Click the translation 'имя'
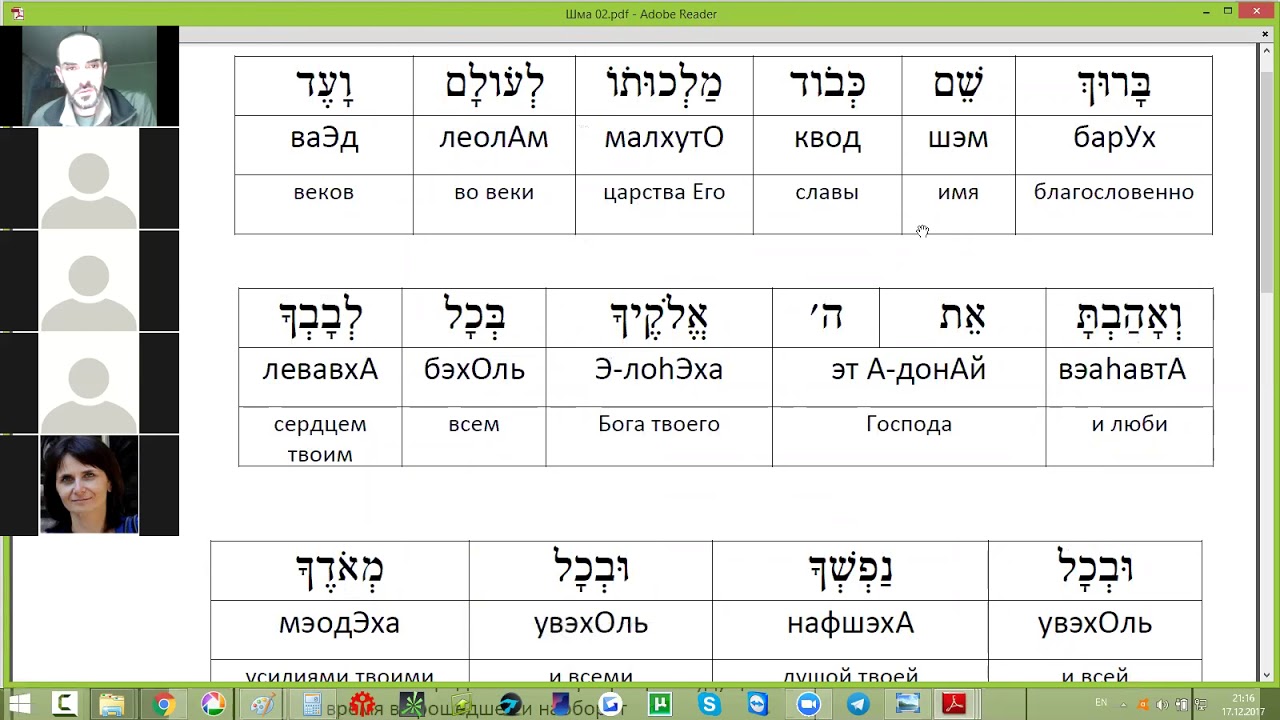This screenshot has width=1280, height=720. 958,192
